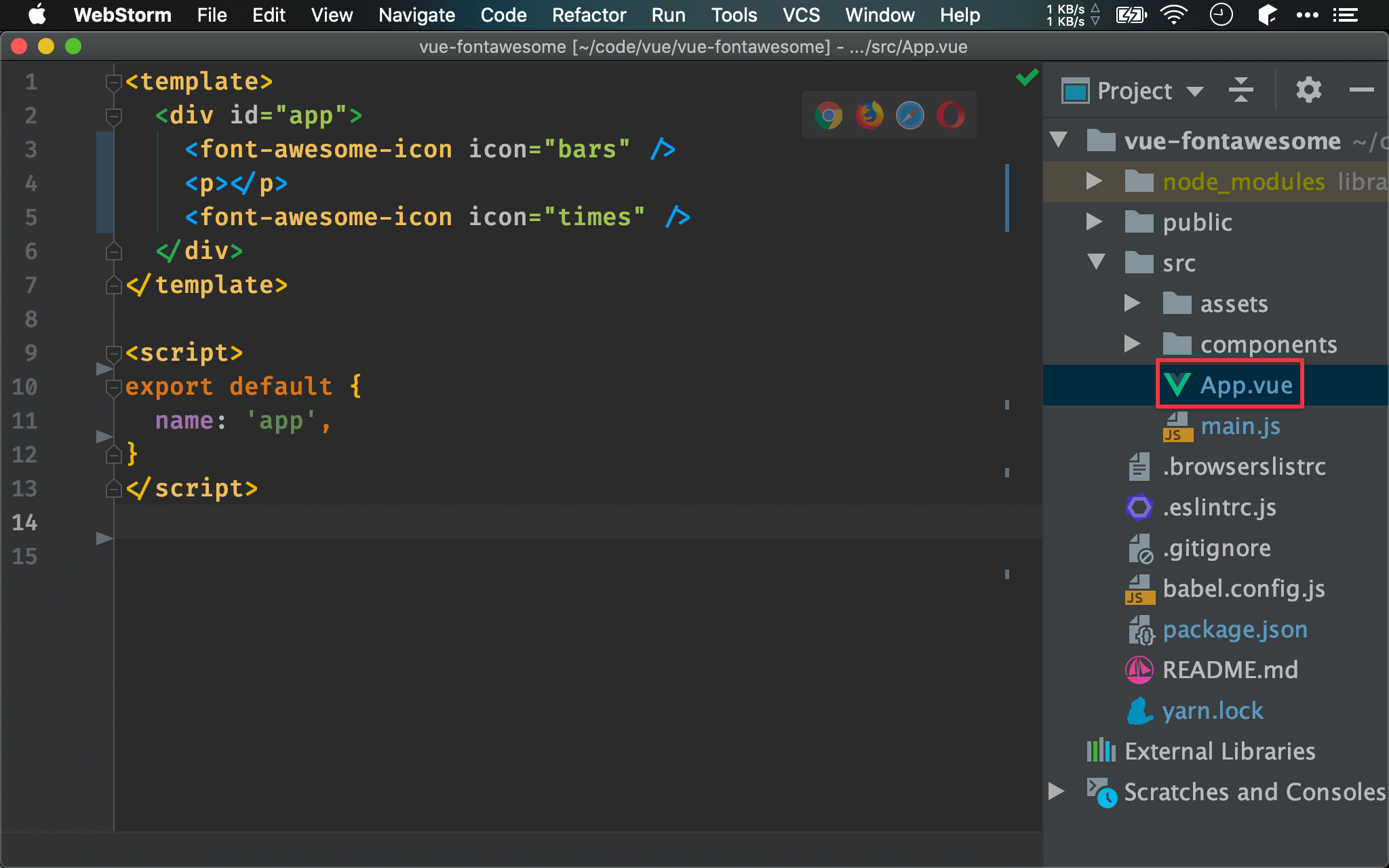Fold the template tag at line 1
Screen dimensions: 1389x868
(113, 82)
